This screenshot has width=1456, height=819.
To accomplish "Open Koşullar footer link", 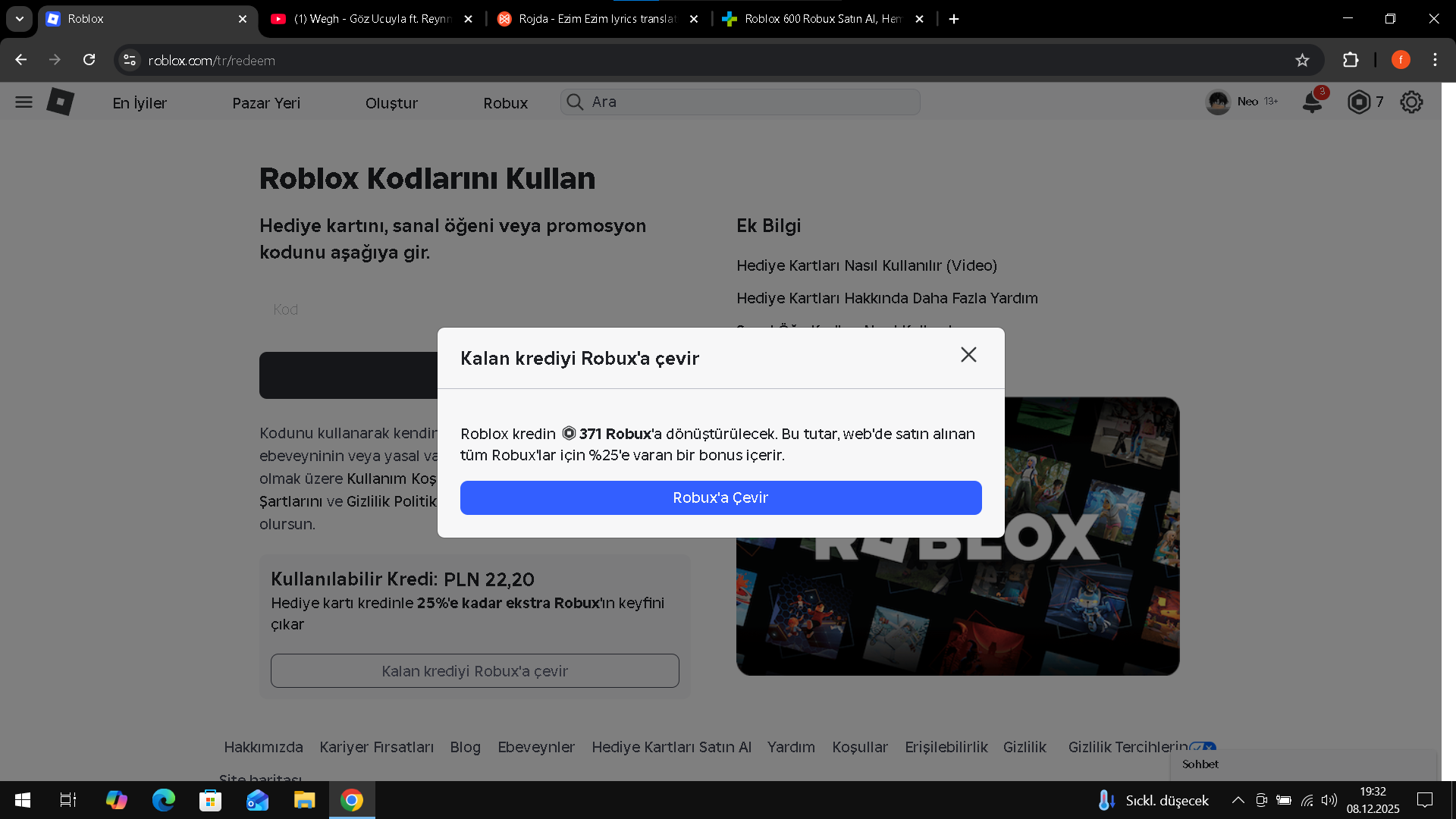I will [x=860, y=747].
